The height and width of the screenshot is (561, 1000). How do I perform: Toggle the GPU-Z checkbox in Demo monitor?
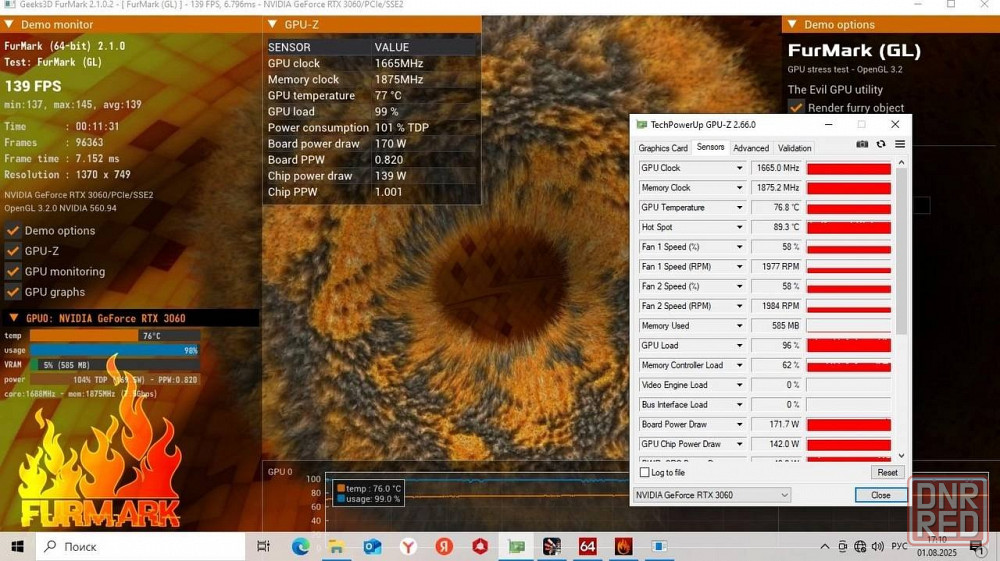click(13, 251)
